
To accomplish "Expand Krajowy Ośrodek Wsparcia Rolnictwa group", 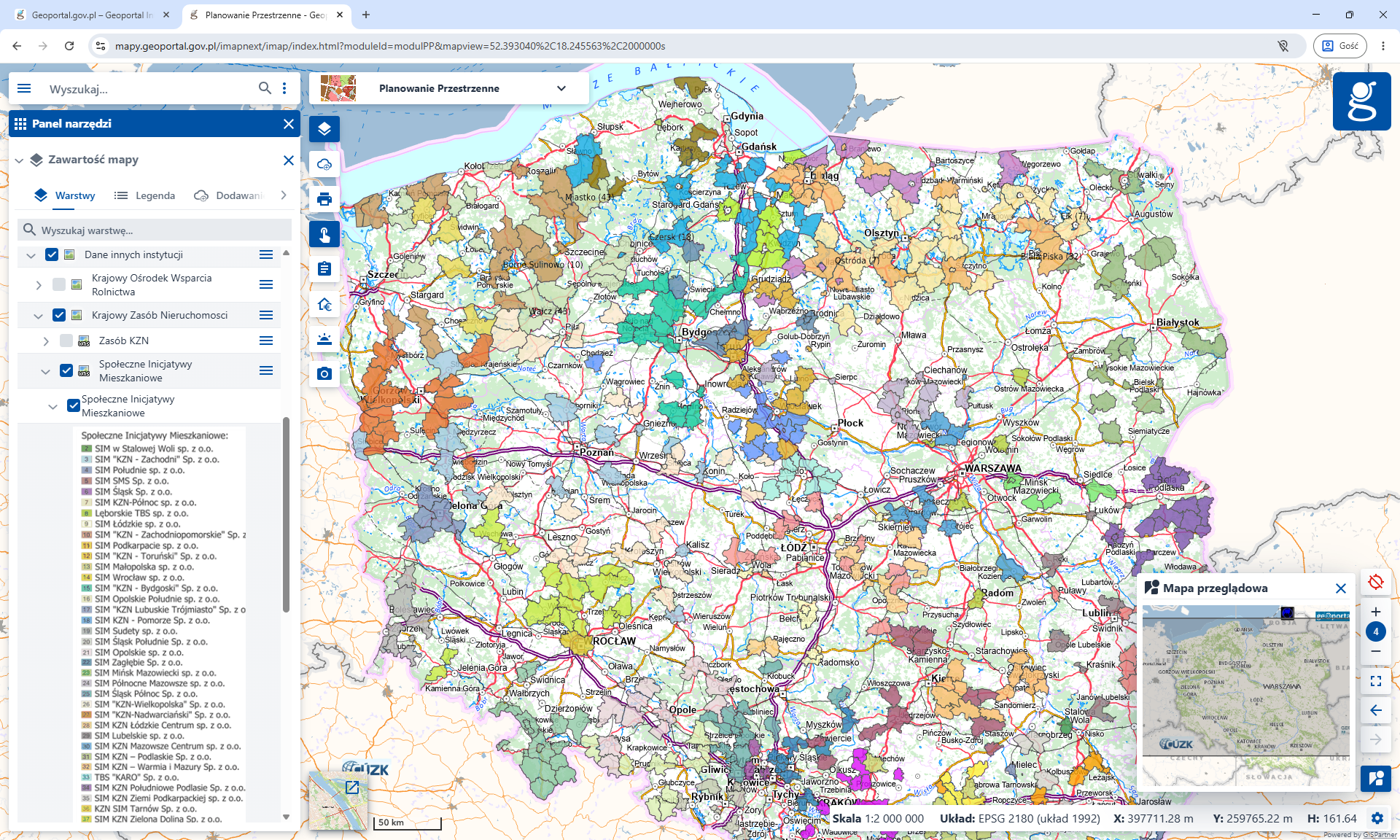I will tap(39, 285).
